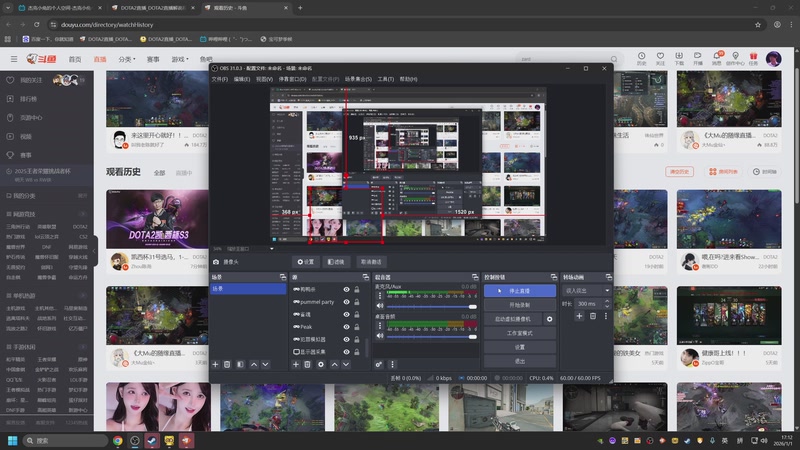The width and height of the screenshot is (800, 450).
Task: Open virtual camera settings gear icon
Action: click(549, 319)
